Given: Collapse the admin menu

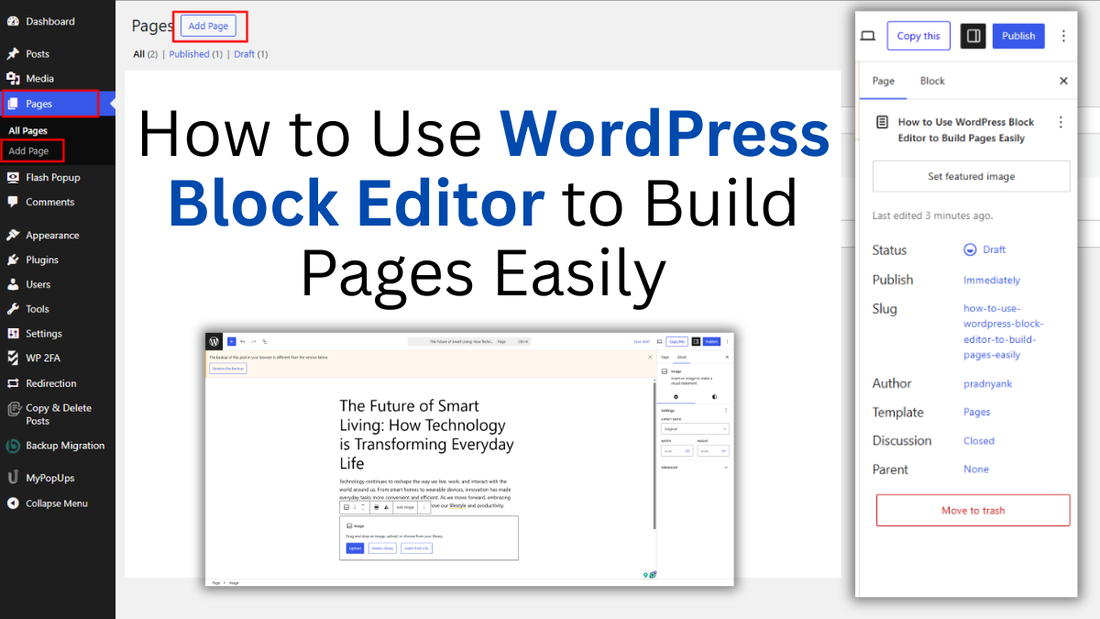Looking at the screenshot, I should [14, 503].
